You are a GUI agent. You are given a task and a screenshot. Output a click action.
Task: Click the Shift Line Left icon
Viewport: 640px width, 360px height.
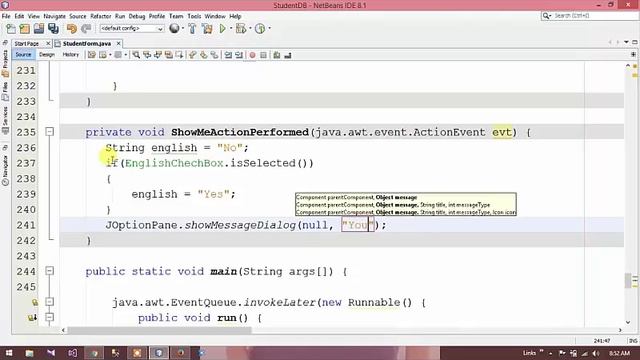[x=228, y=55]
